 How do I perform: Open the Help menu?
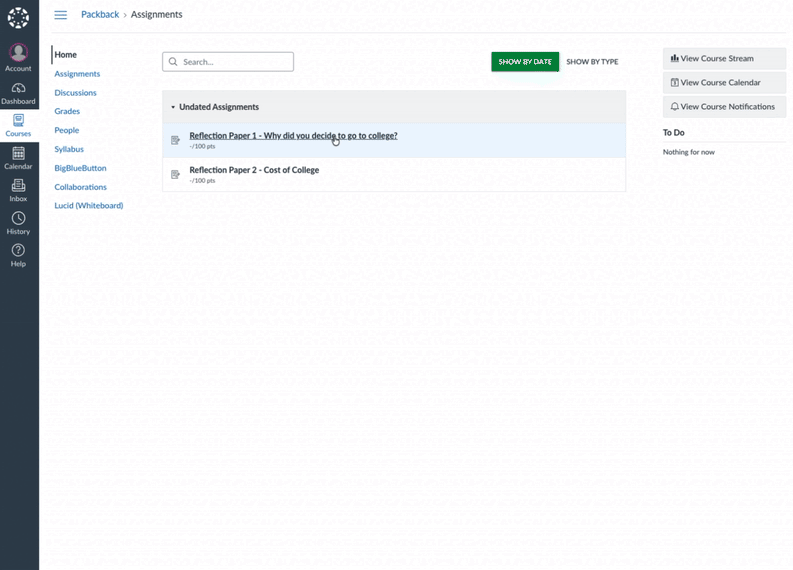pos(18,255)
